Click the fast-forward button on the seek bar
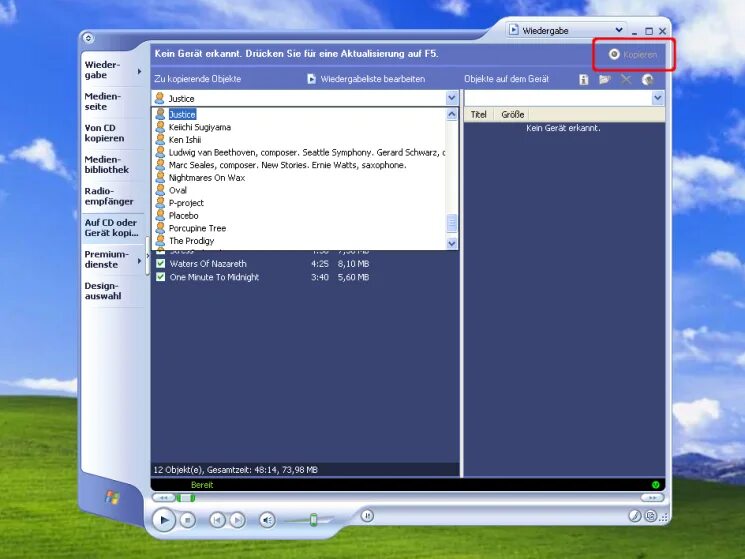This screenshot has width=745, height=559. pyautogui.click(x=652, y=498)
